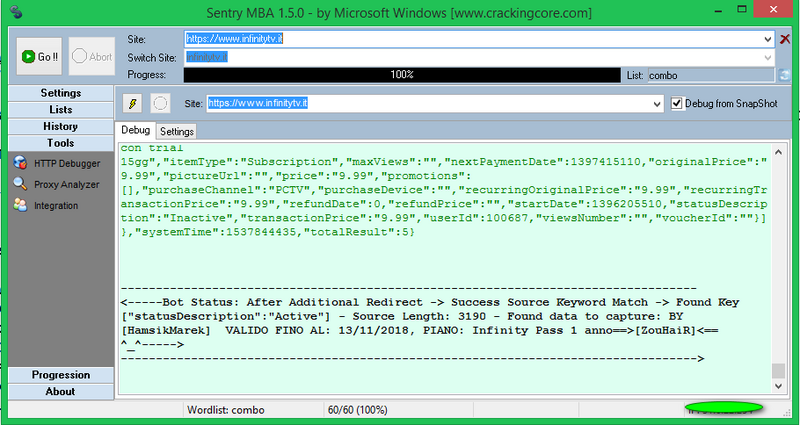Click the scroll down arrow in debug output

(x=778, y=386)
